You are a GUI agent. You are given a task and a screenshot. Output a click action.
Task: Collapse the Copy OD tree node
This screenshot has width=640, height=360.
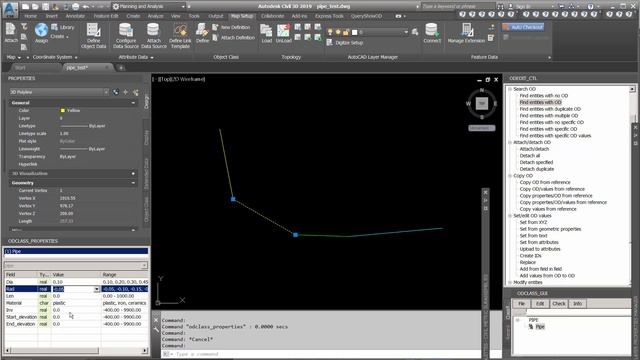tap(510, 176)
